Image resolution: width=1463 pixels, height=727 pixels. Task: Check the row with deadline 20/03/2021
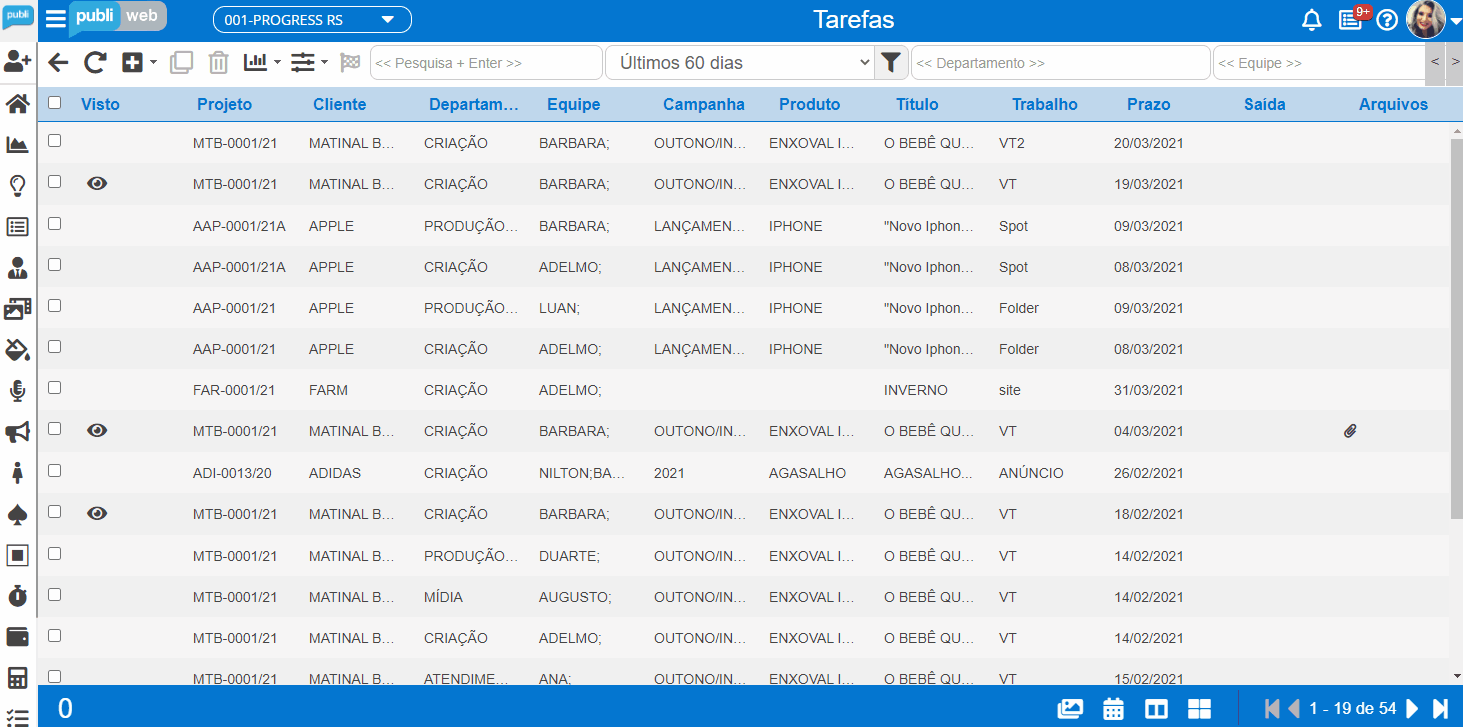click(x=54, y=141)
